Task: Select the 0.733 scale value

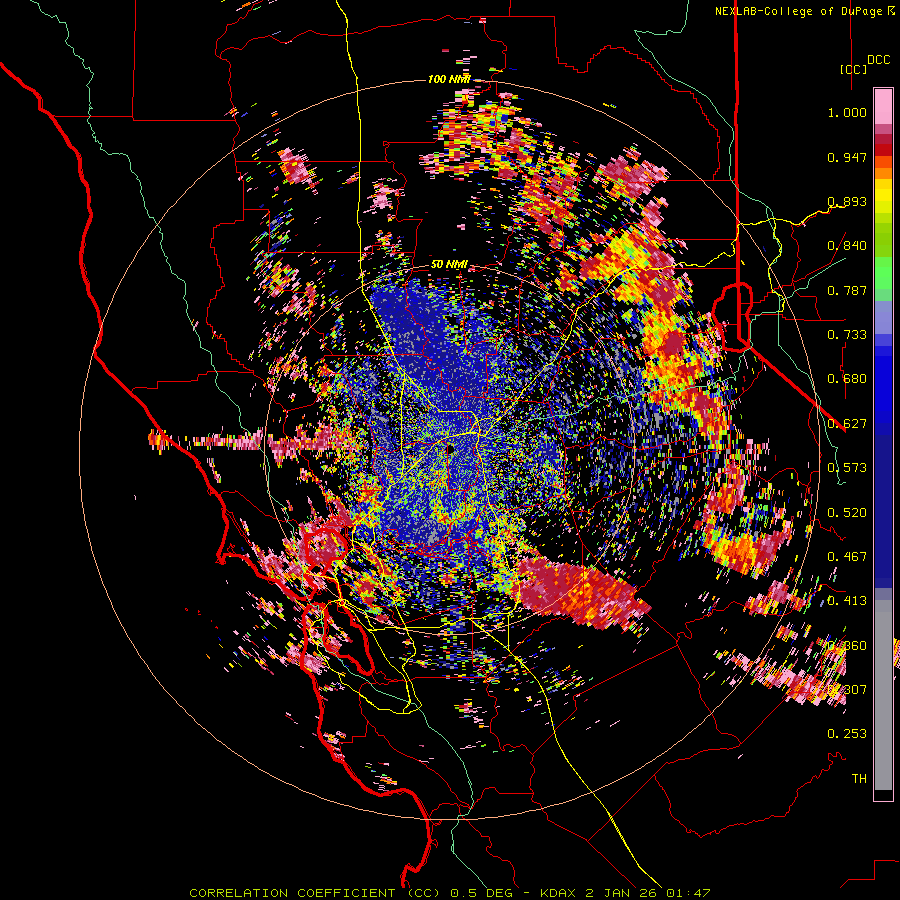Action: 847,335
